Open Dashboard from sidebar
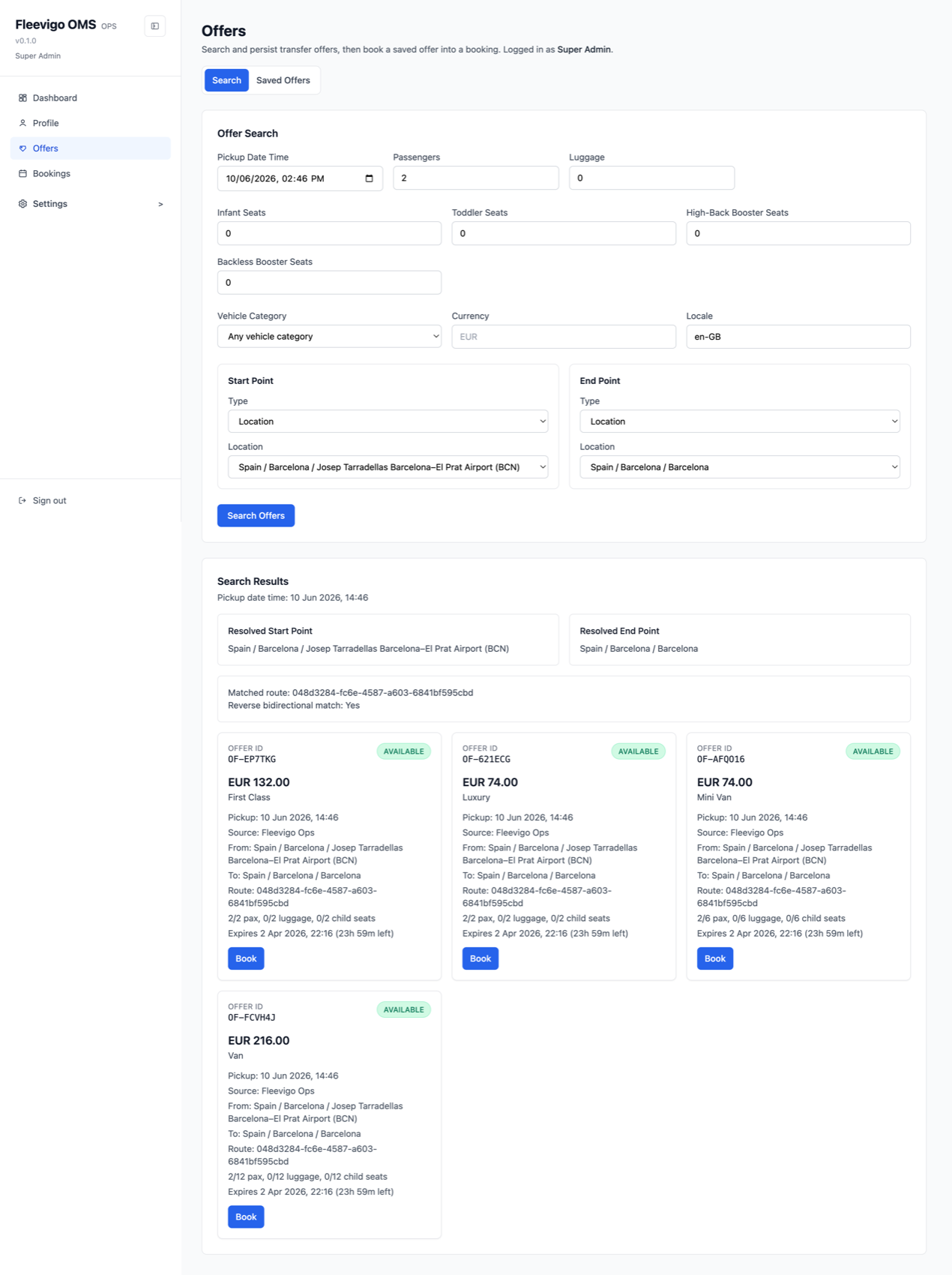The image size is (952, 1275). point(91,98)
